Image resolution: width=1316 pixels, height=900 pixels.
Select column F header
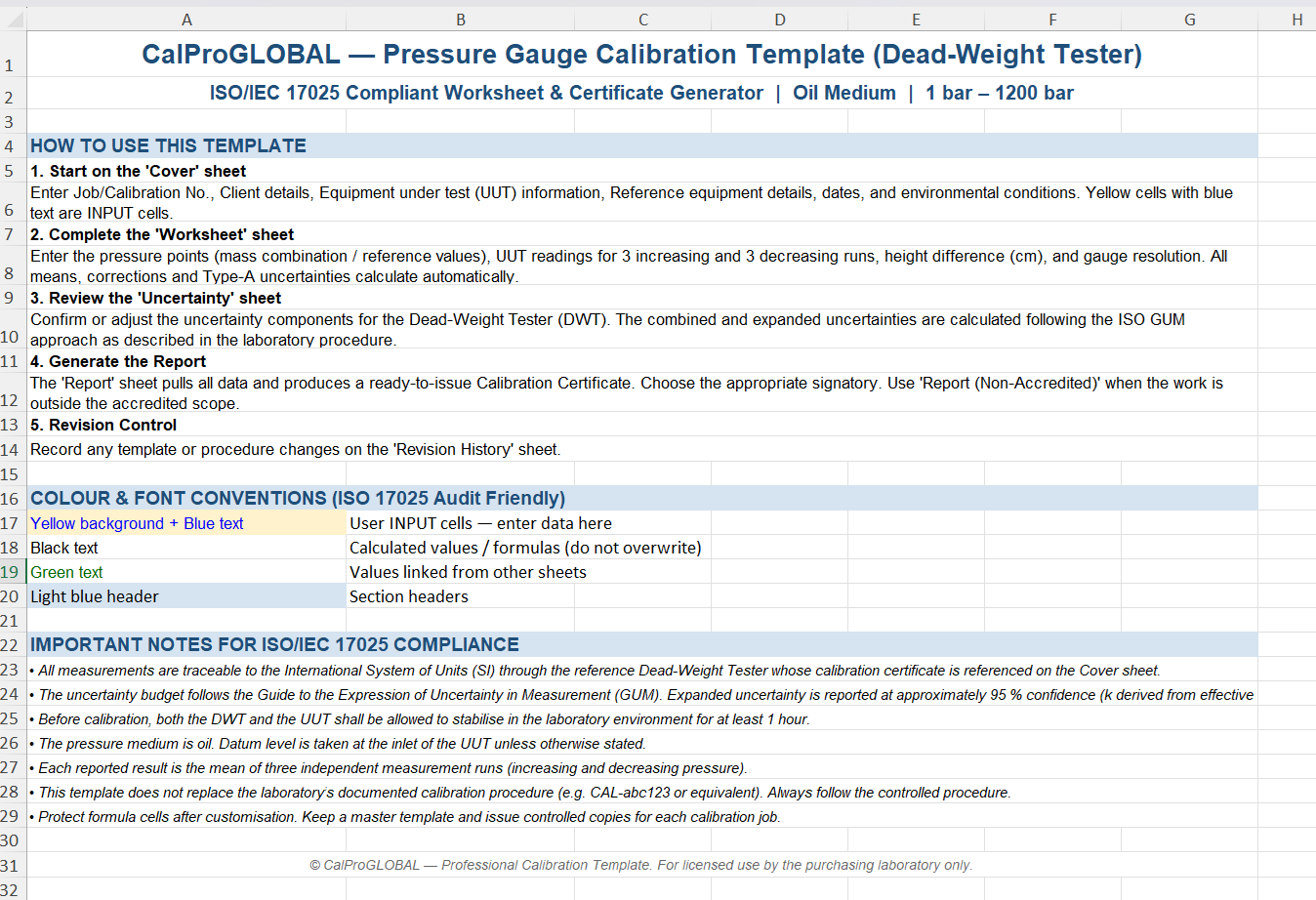[1052, 20]
